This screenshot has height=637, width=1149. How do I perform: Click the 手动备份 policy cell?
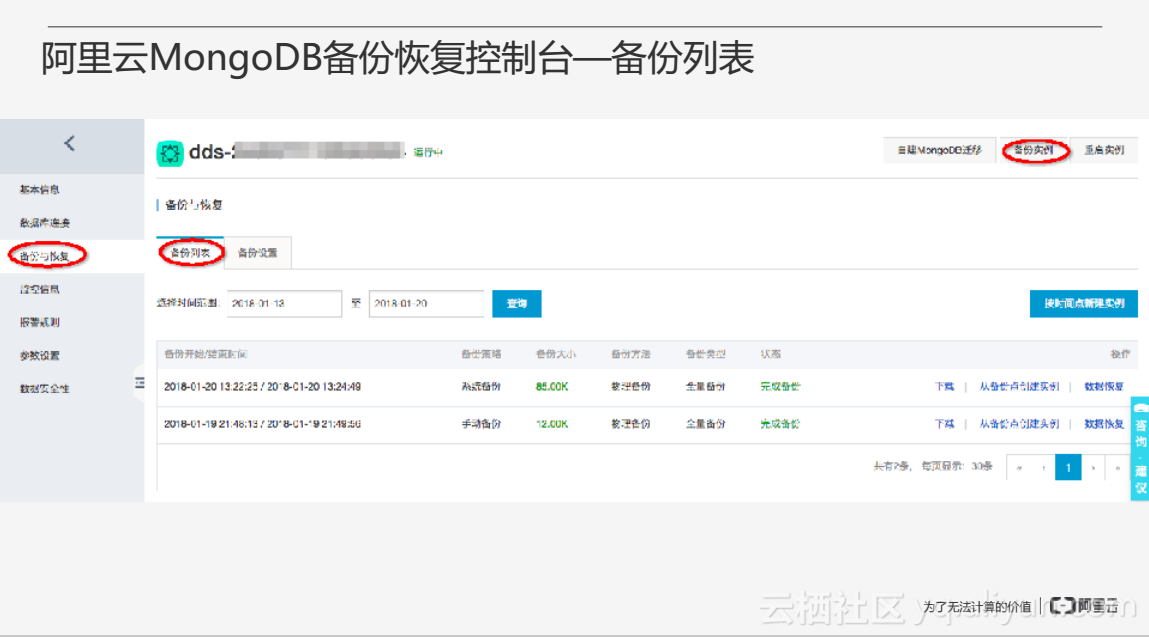click(481, 424)
